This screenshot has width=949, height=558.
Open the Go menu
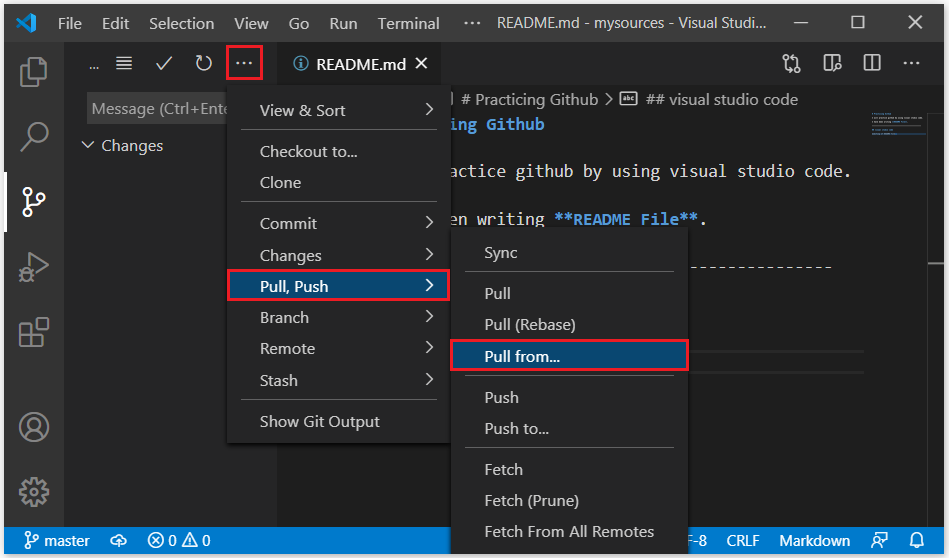[x=298, y=23]
